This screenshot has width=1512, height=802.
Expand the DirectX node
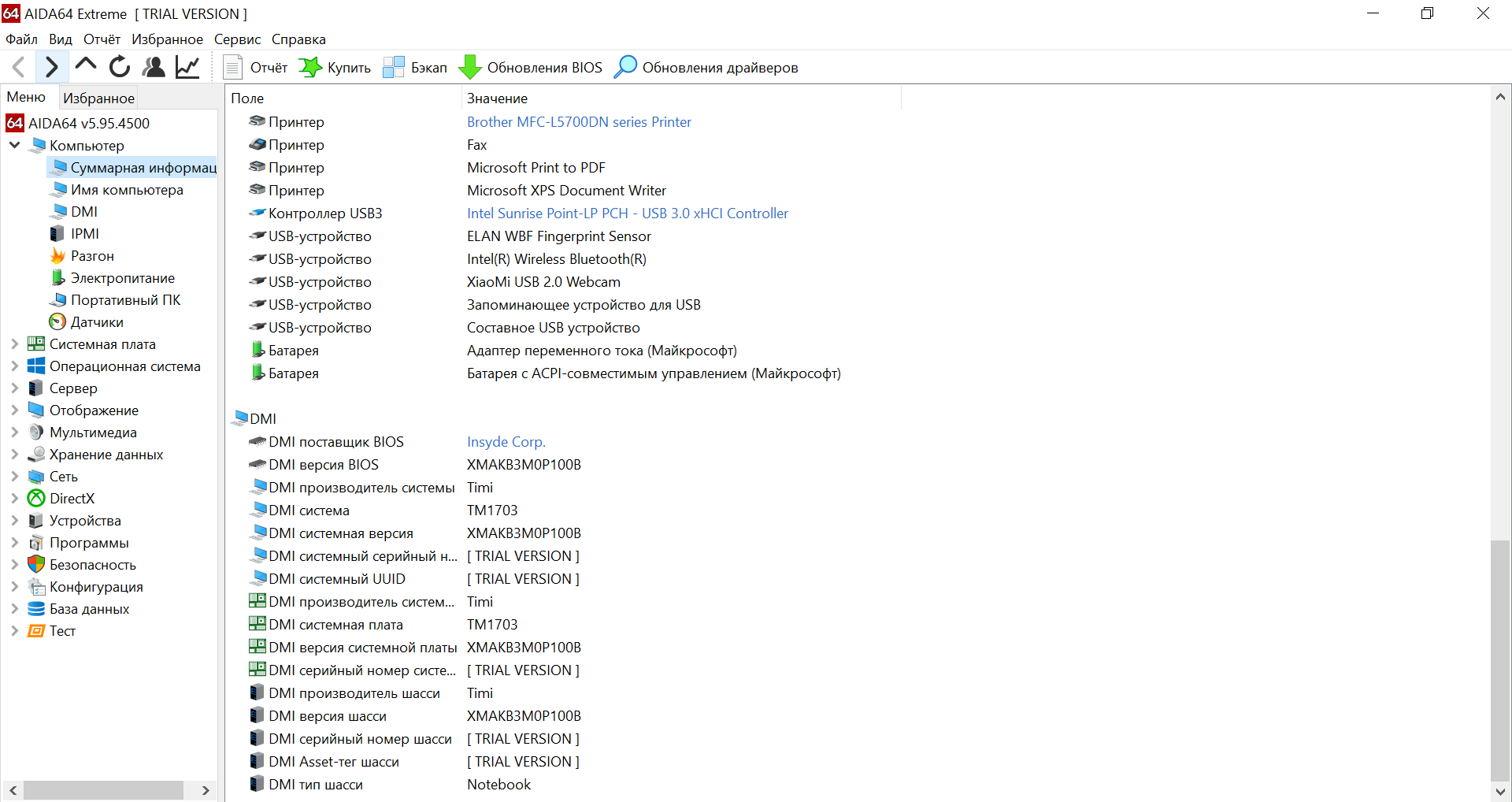point(14,499)
